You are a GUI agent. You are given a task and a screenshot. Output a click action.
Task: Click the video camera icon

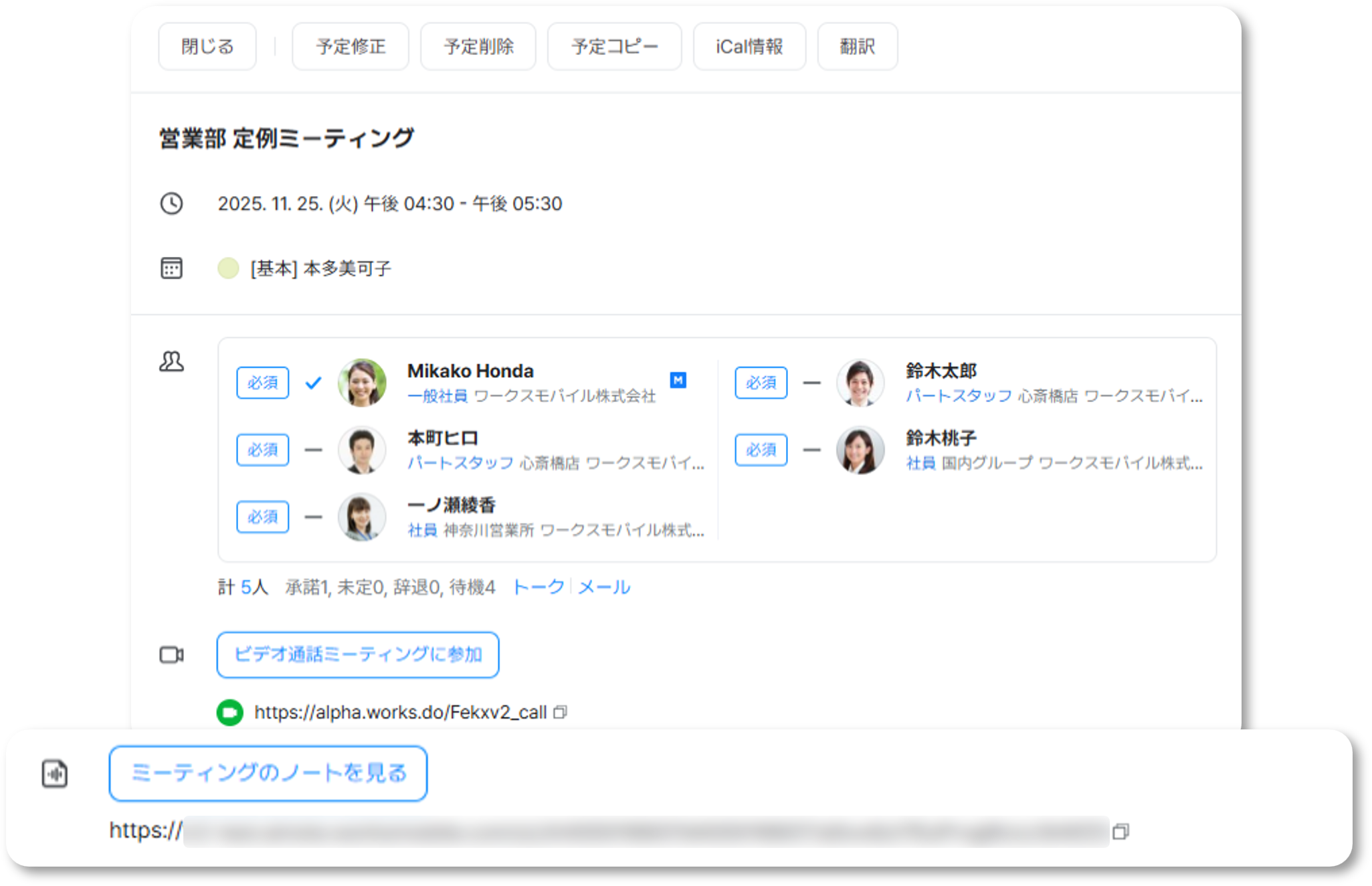171,654
